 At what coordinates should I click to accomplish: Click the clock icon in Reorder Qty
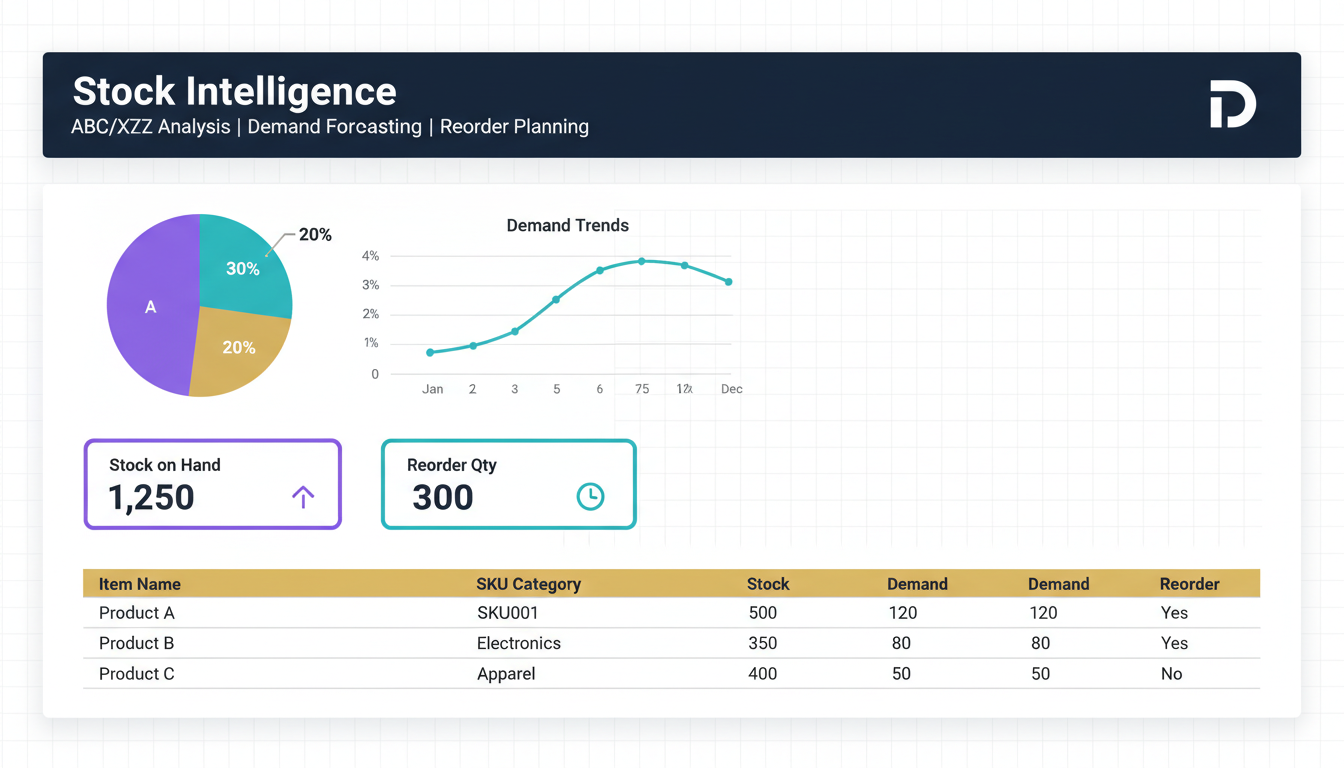590,496
